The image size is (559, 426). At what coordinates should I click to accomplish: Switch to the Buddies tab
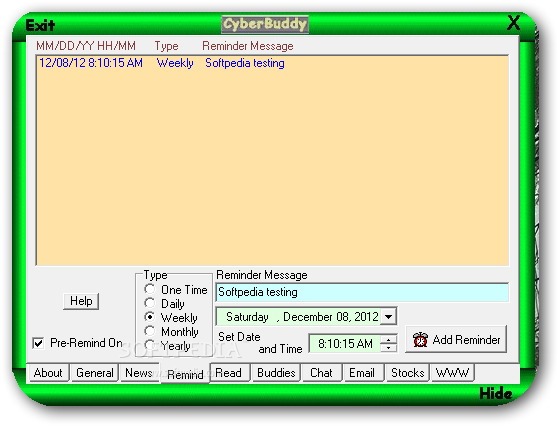pyautogui.click(x=276, y=373)
